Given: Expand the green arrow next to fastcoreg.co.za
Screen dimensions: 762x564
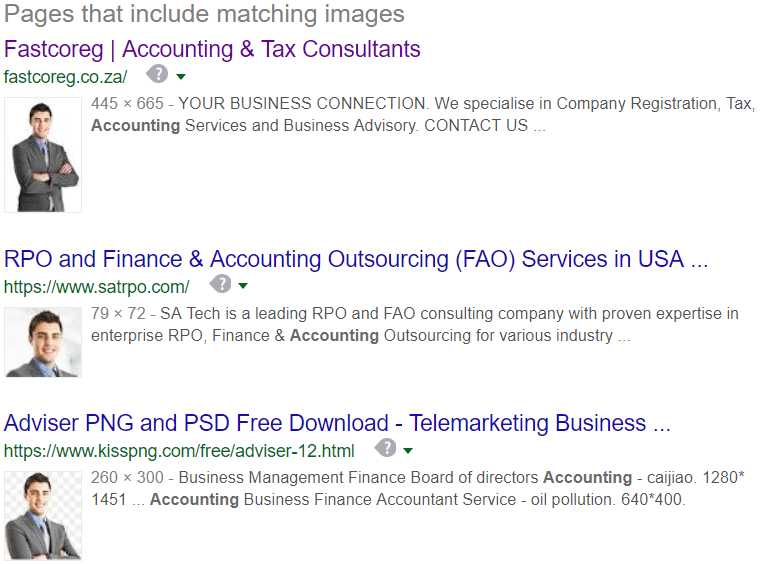Looking at the screenshot, I should (x=181, y=77).
